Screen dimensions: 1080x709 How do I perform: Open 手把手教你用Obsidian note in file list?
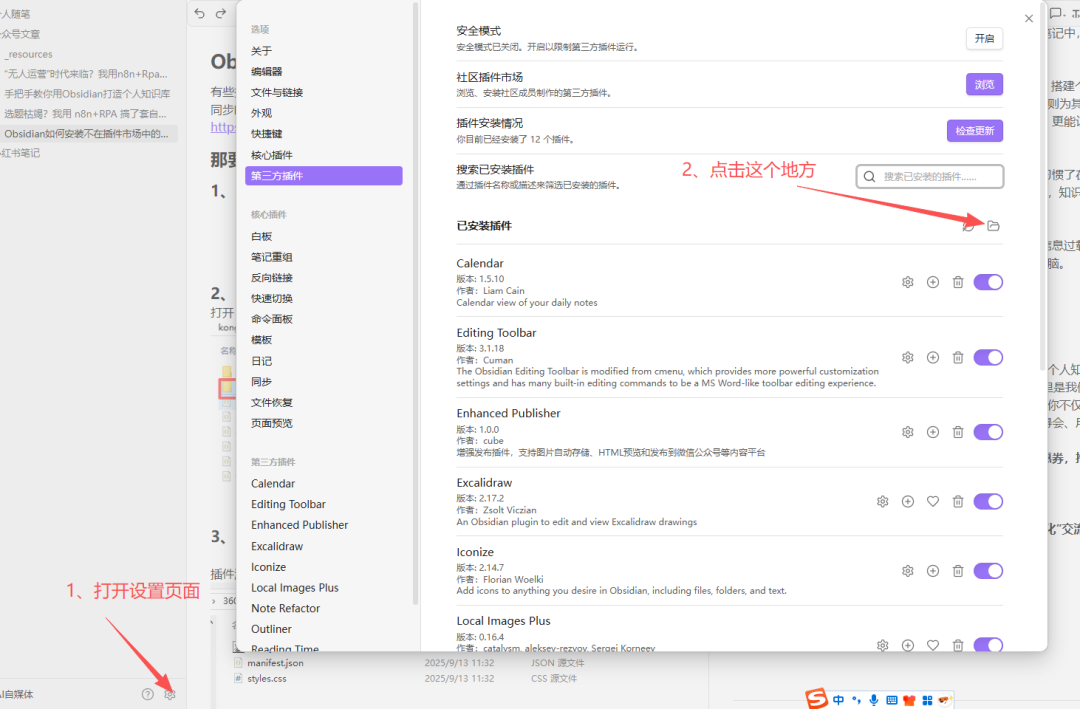pos(87,94)
